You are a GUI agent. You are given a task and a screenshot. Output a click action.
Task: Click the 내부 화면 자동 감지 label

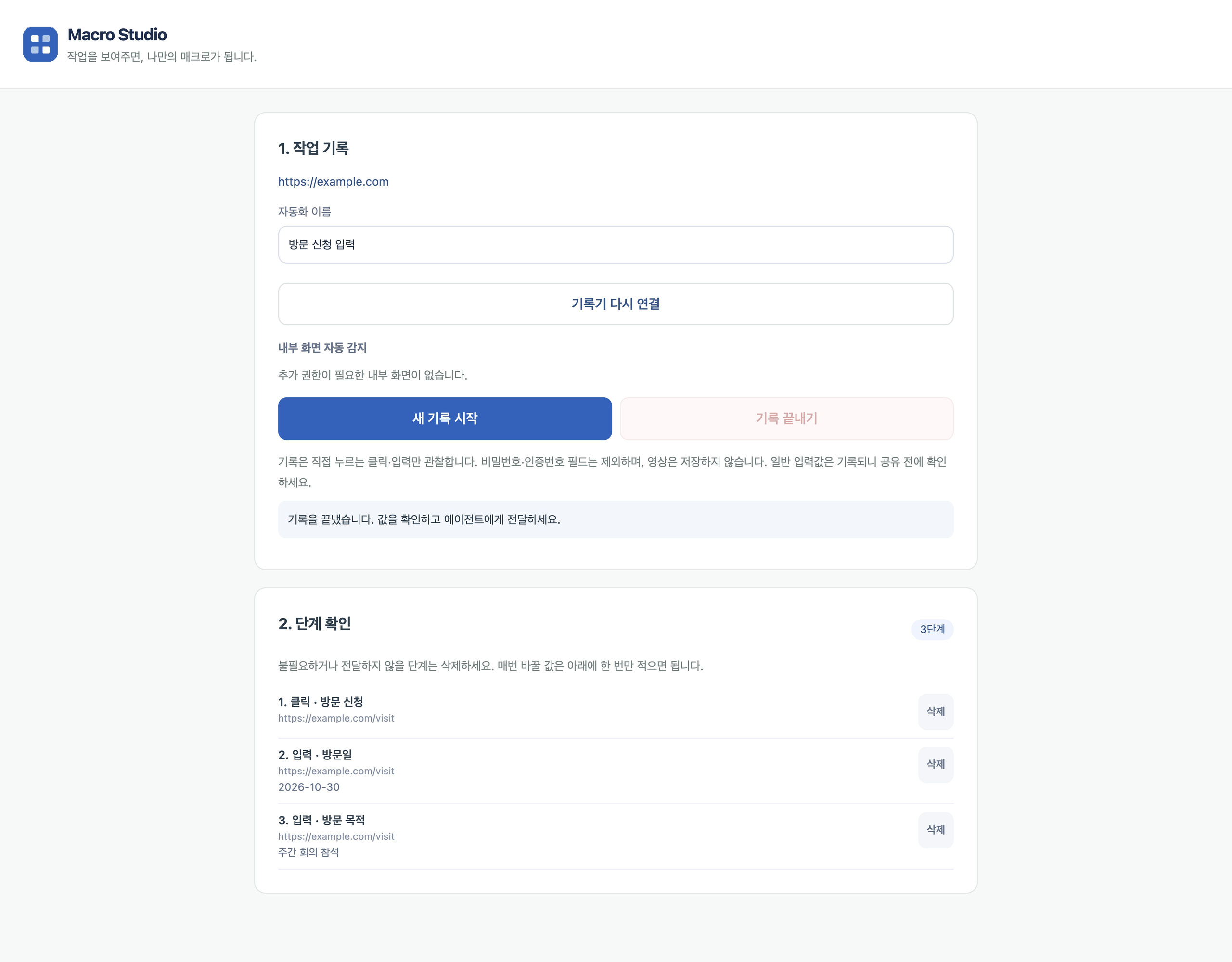click(x=322, y=348)
